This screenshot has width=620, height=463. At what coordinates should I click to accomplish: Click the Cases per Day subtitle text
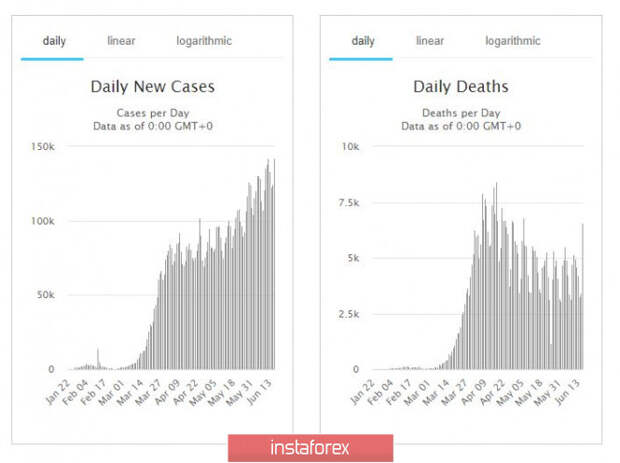153,113
